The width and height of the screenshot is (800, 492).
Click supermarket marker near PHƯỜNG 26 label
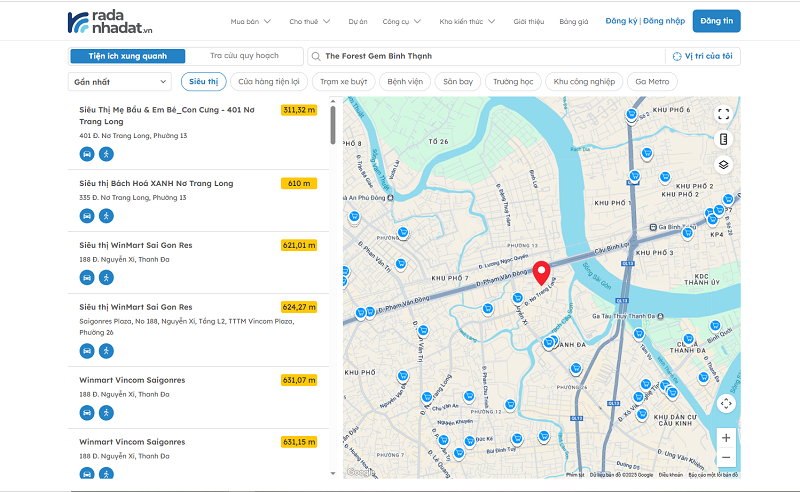click(x=576, y=368)
